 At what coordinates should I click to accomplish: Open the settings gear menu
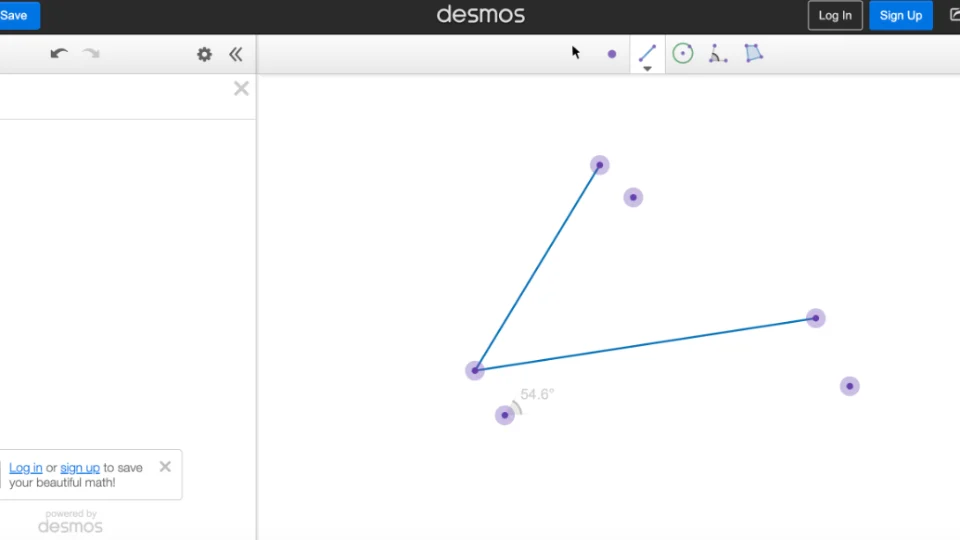(x=204, y=54)
